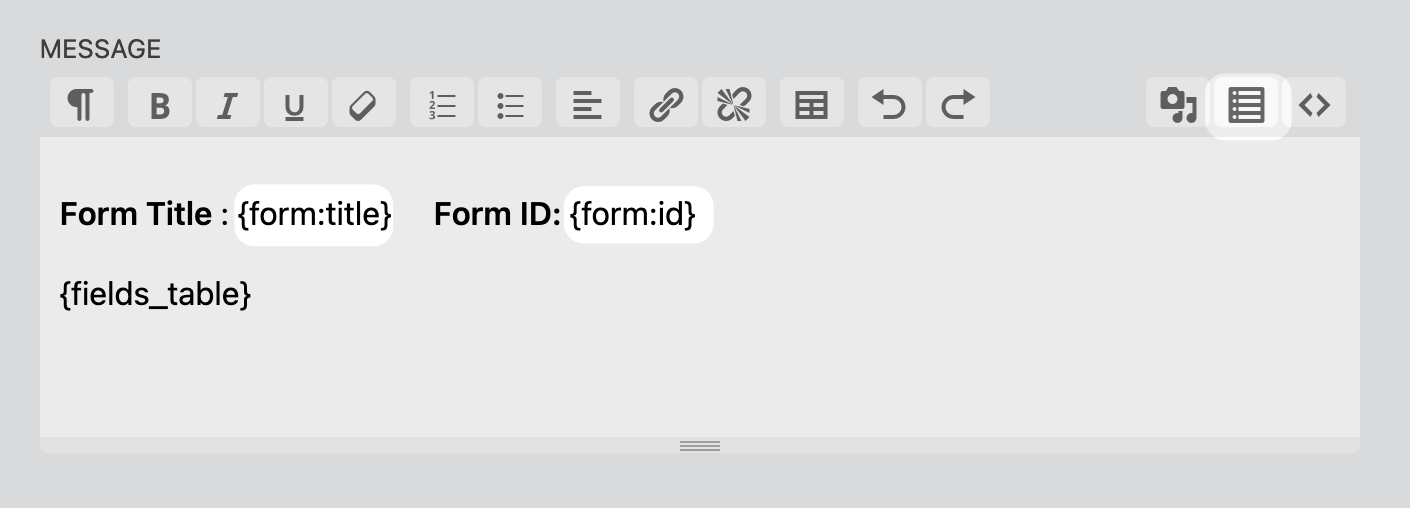
Task: Switch to HTML source code view
Action: tap(1314, 102)
